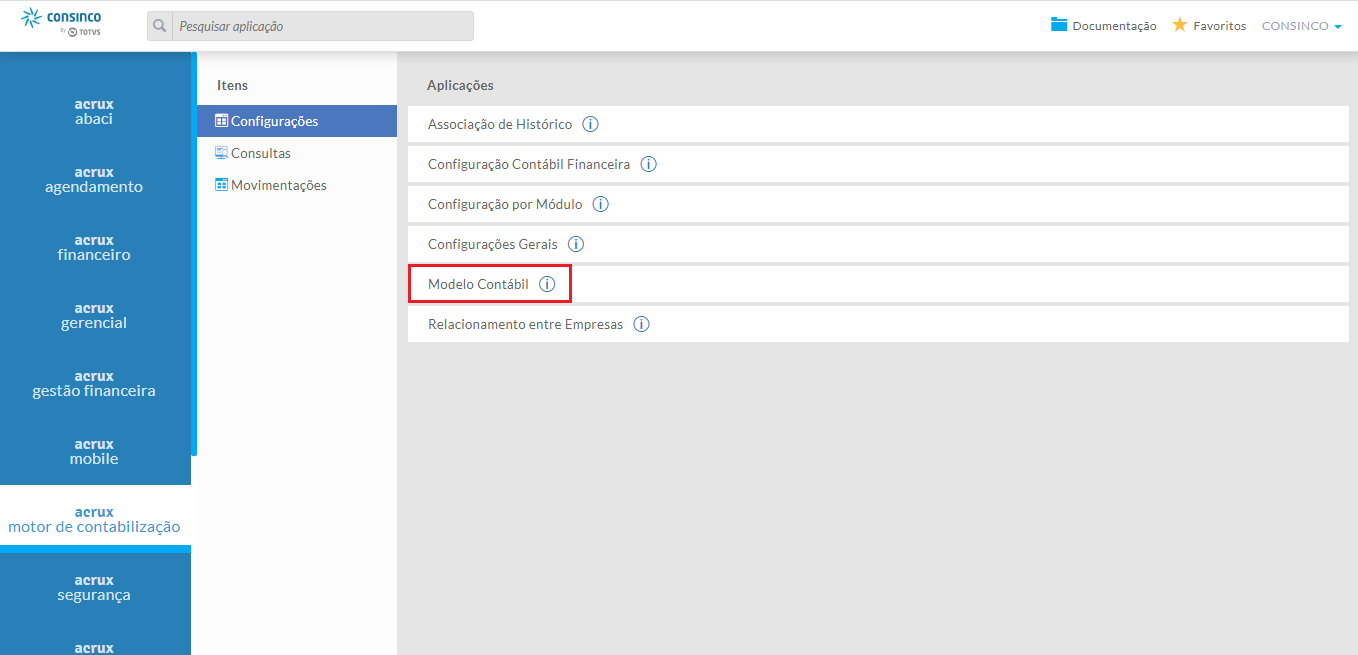Image resolution: width=1358 pixels, height=655 pixels.
Task: Show info for Configuração Contábil Financeira
Action: coord(648,164)
